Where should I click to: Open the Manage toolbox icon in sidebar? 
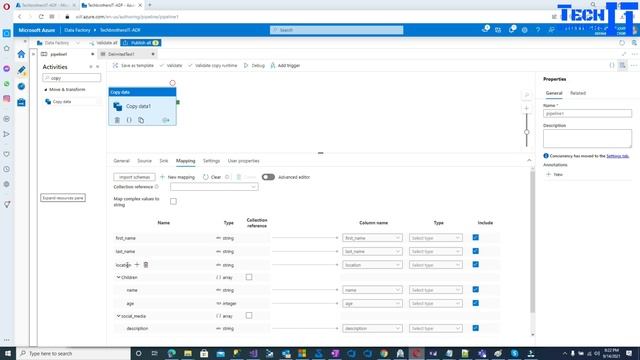[21, 102]
